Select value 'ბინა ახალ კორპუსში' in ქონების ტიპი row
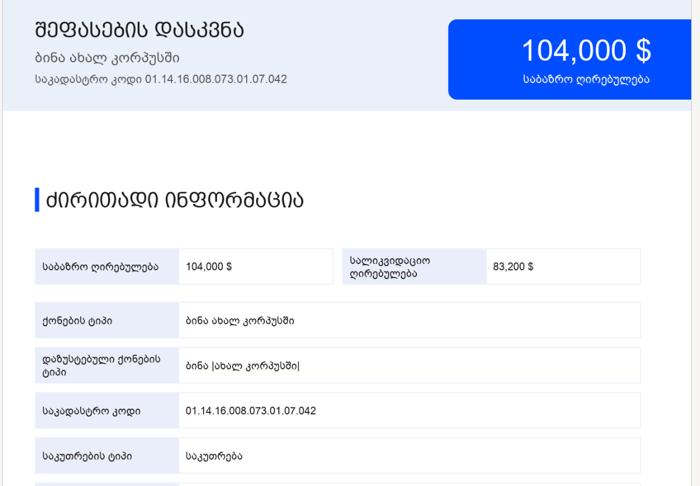 (240, 321)
